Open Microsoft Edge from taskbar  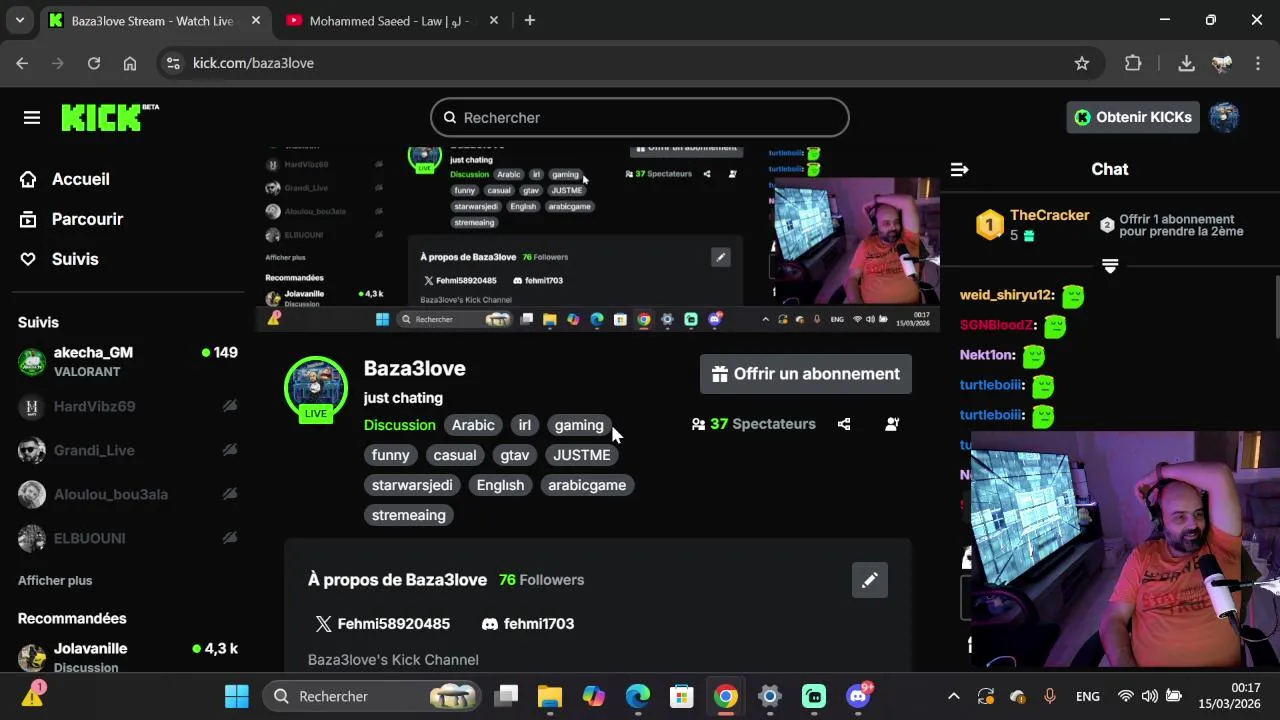638,696
